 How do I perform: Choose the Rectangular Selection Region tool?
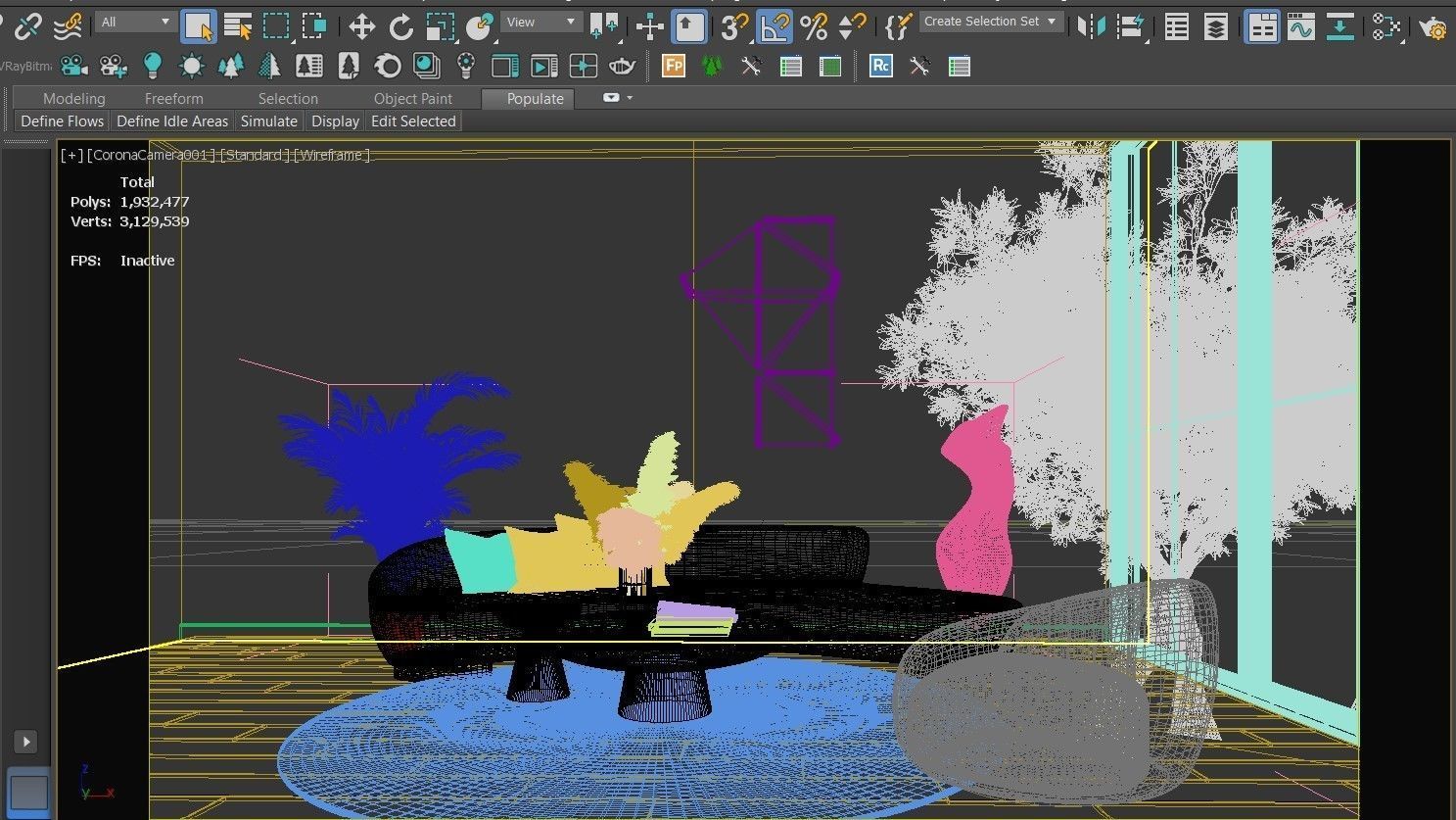click(x=276, y=26)
